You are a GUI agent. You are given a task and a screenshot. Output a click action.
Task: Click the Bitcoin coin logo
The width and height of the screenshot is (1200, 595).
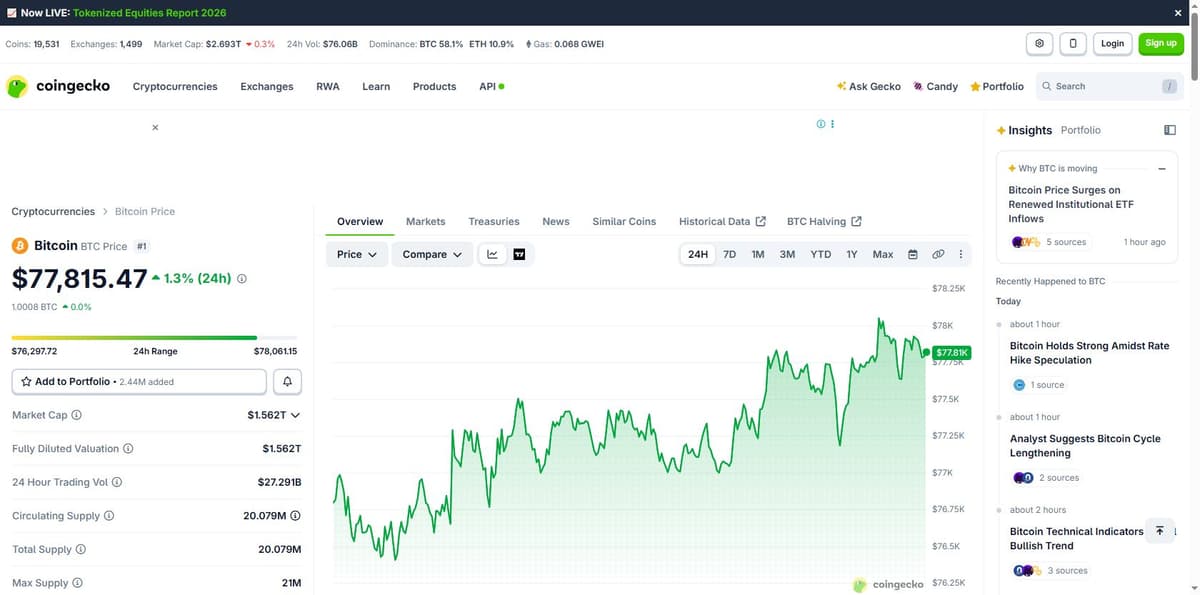19,245
